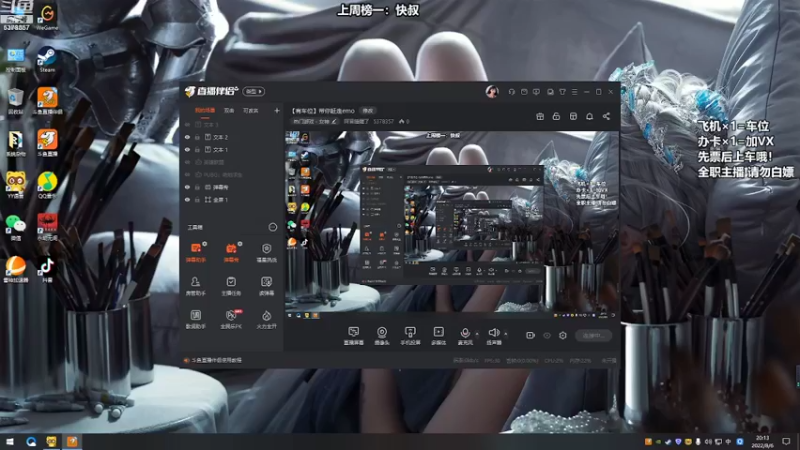800x450 pixels.
Task: Click 修改 to edit the stream title
Action: [x=367, y=111]
